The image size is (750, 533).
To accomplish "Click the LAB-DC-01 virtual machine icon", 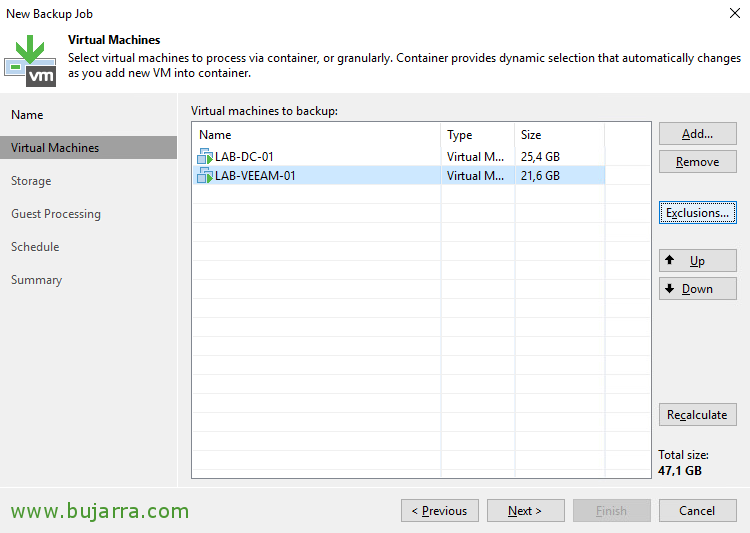I will pos(205,156).
